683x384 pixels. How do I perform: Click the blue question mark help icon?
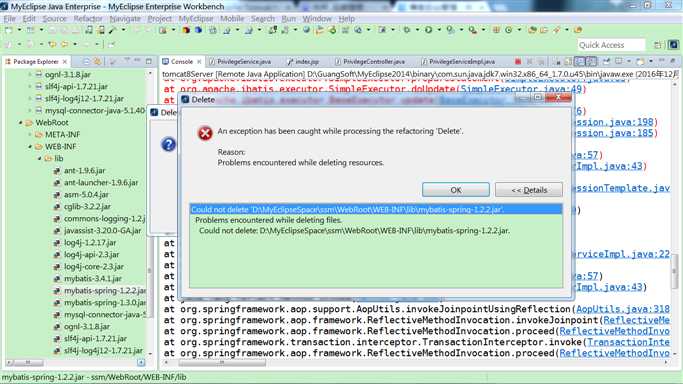(x=168, y=144)
